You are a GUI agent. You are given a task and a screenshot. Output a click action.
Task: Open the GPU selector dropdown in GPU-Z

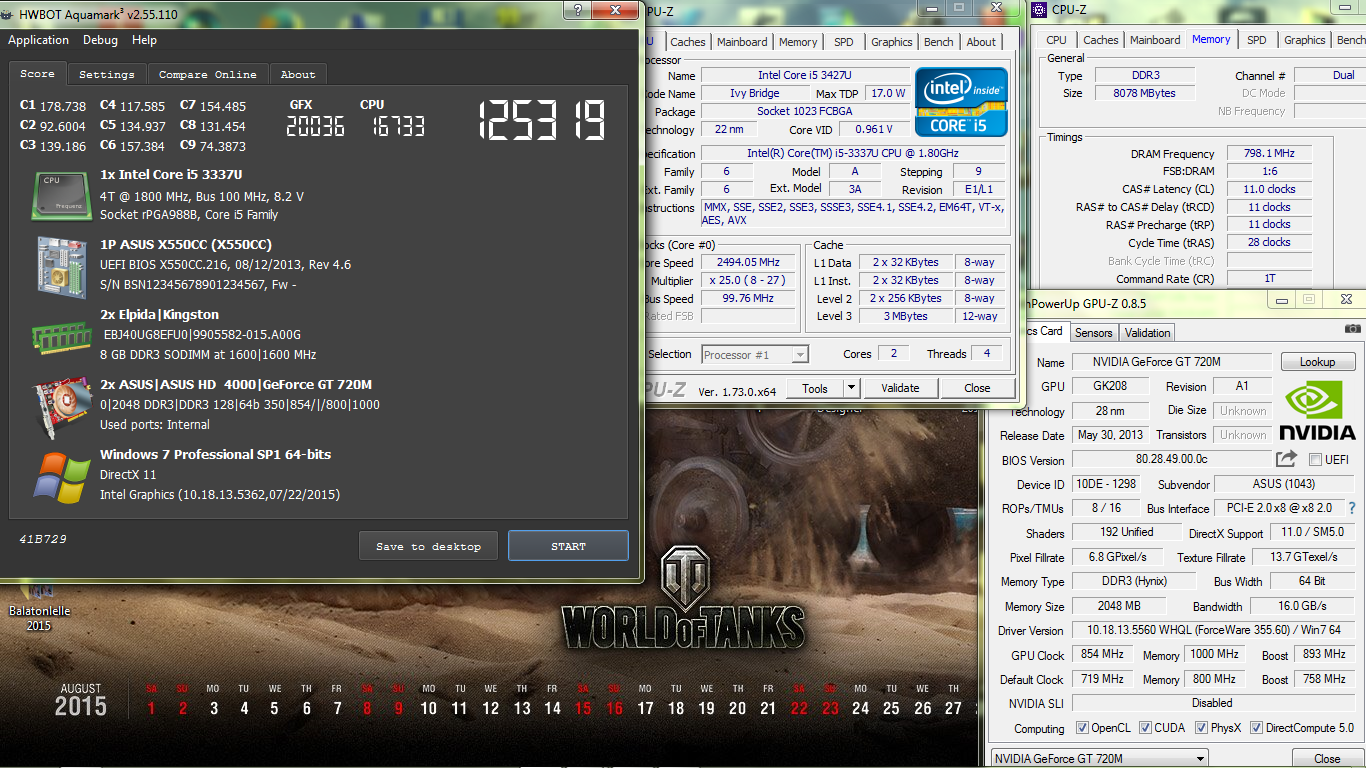[x=1100, y=759]
